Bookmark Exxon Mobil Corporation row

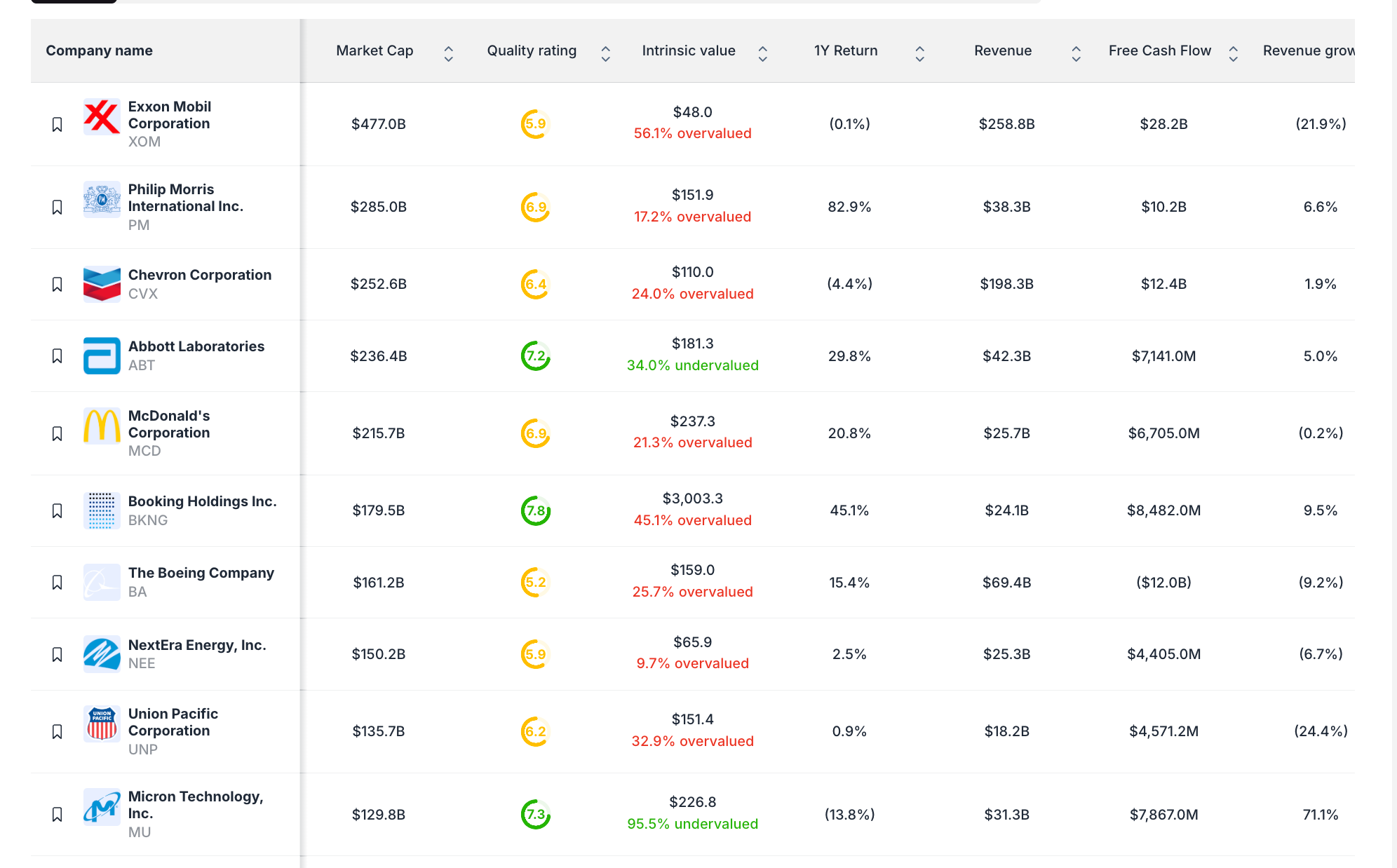click(58, 124)
